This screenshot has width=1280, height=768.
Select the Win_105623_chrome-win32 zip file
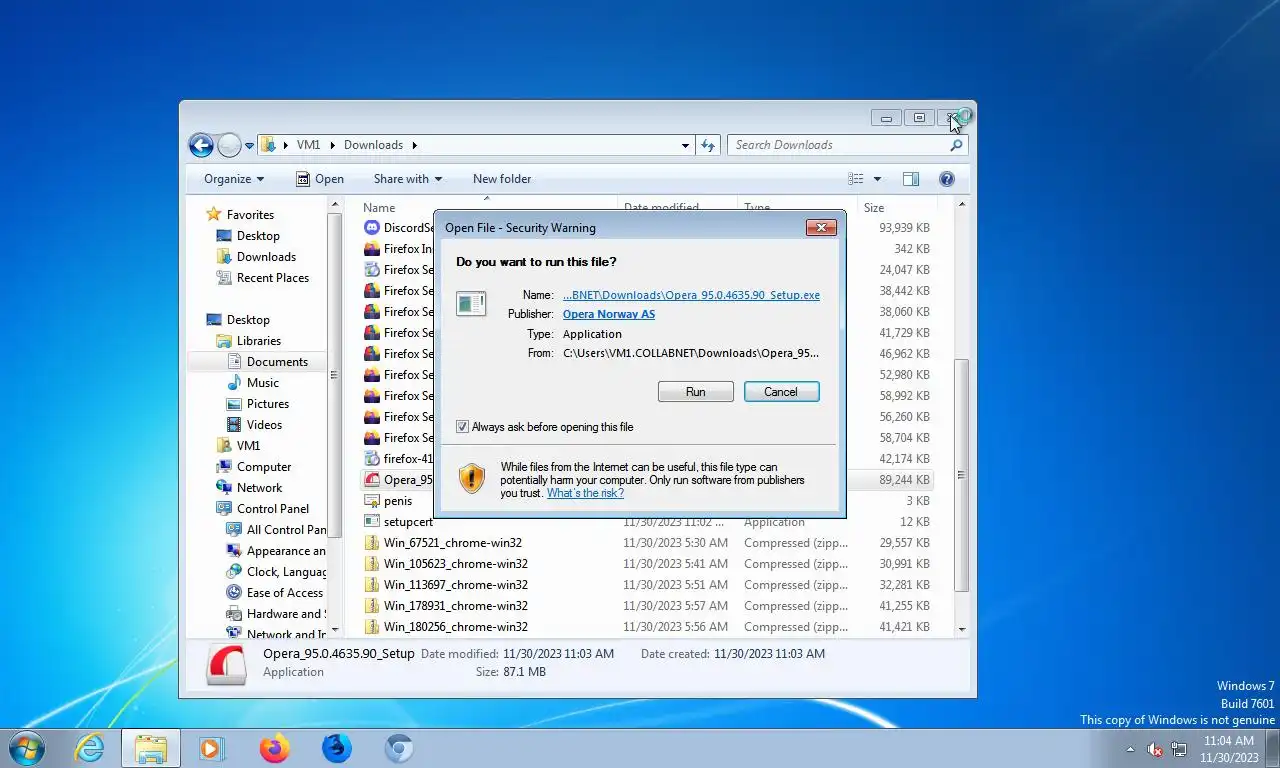[x=456, y=564]
